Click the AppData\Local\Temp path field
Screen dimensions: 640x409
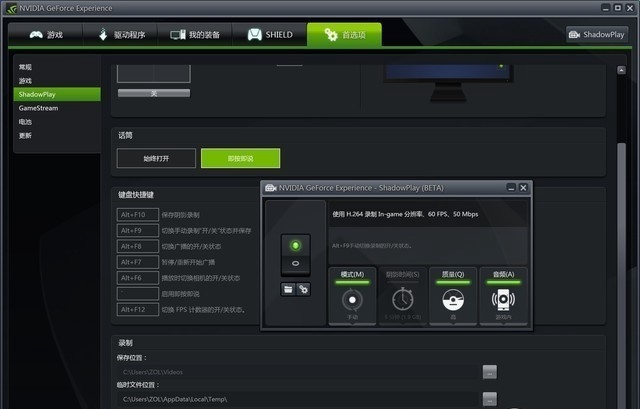(296, 399)
